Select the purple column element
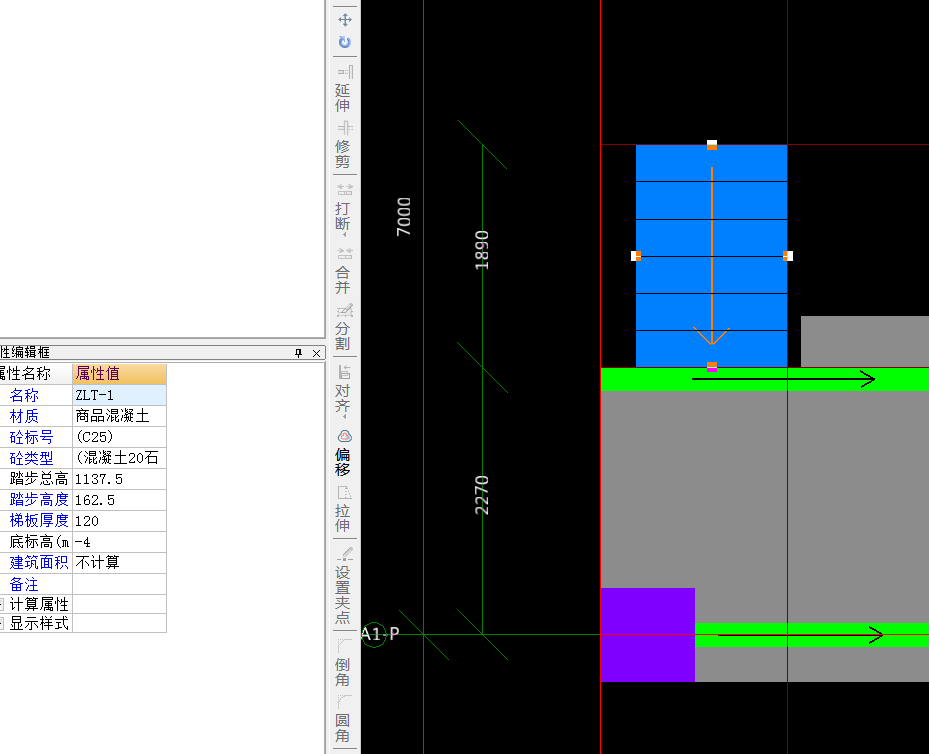929x754 pixels. 648,635
